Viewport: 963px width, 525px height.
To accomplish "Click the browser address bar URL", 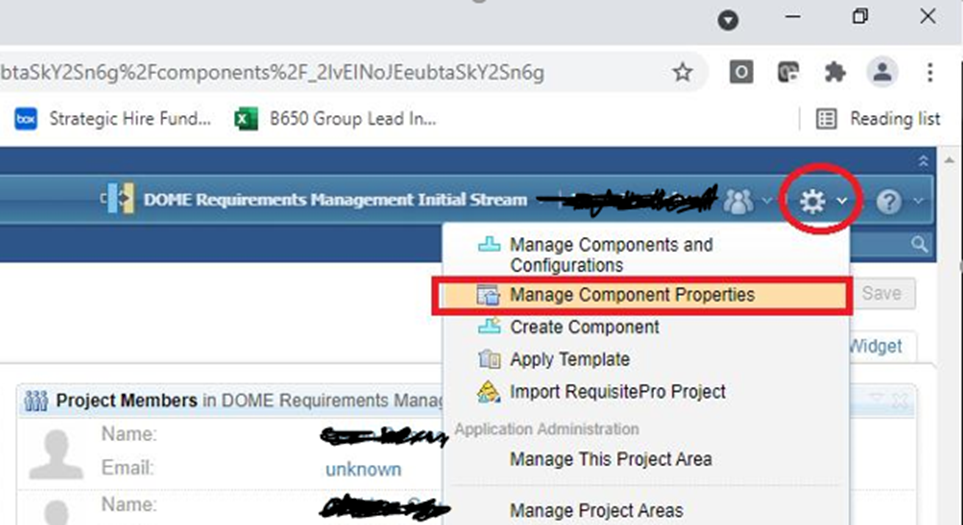I will [x=300, y=72].
